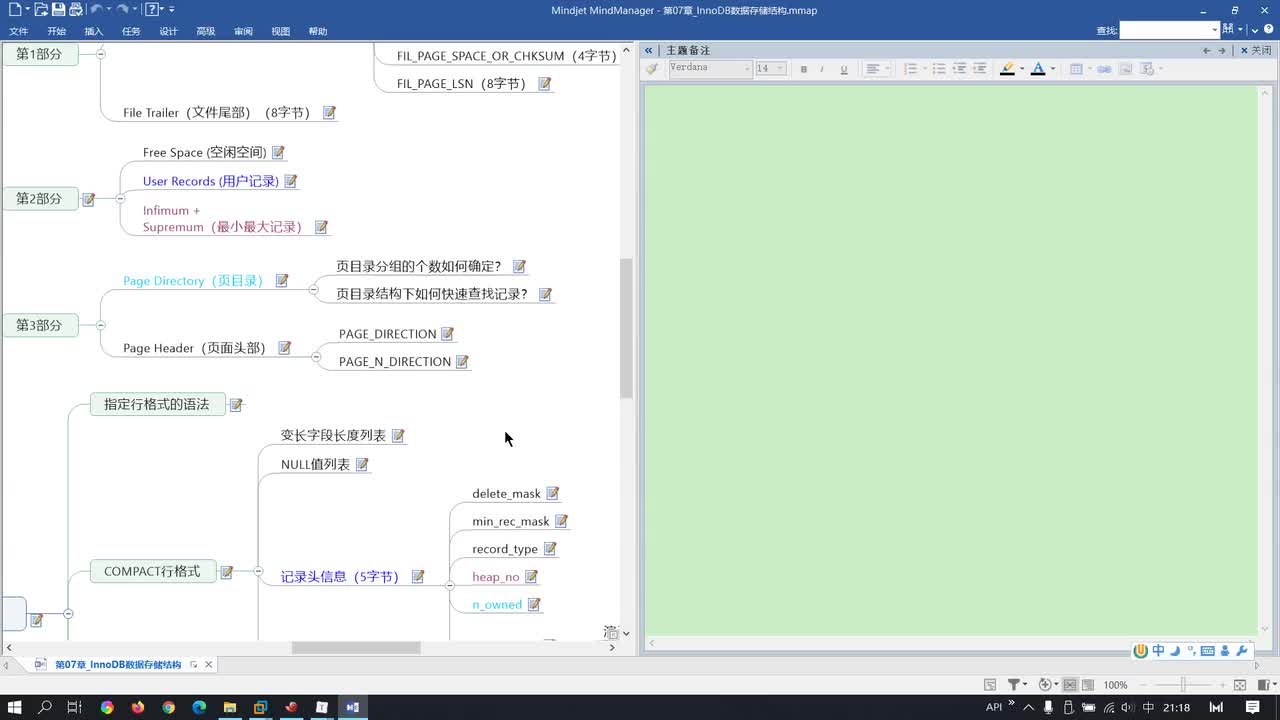The width and height of the screenshot is (1280, 720).
Task: Open the Verdana font name dropdown
Action: tap(746, 69)
